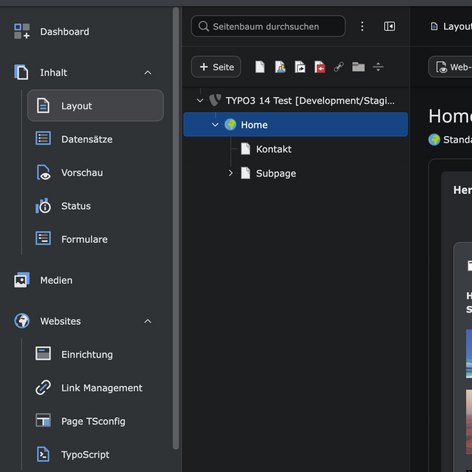Click the Layout breadcrumb in content header
Viewport: 472px width, 472px height.
point(451,26)
